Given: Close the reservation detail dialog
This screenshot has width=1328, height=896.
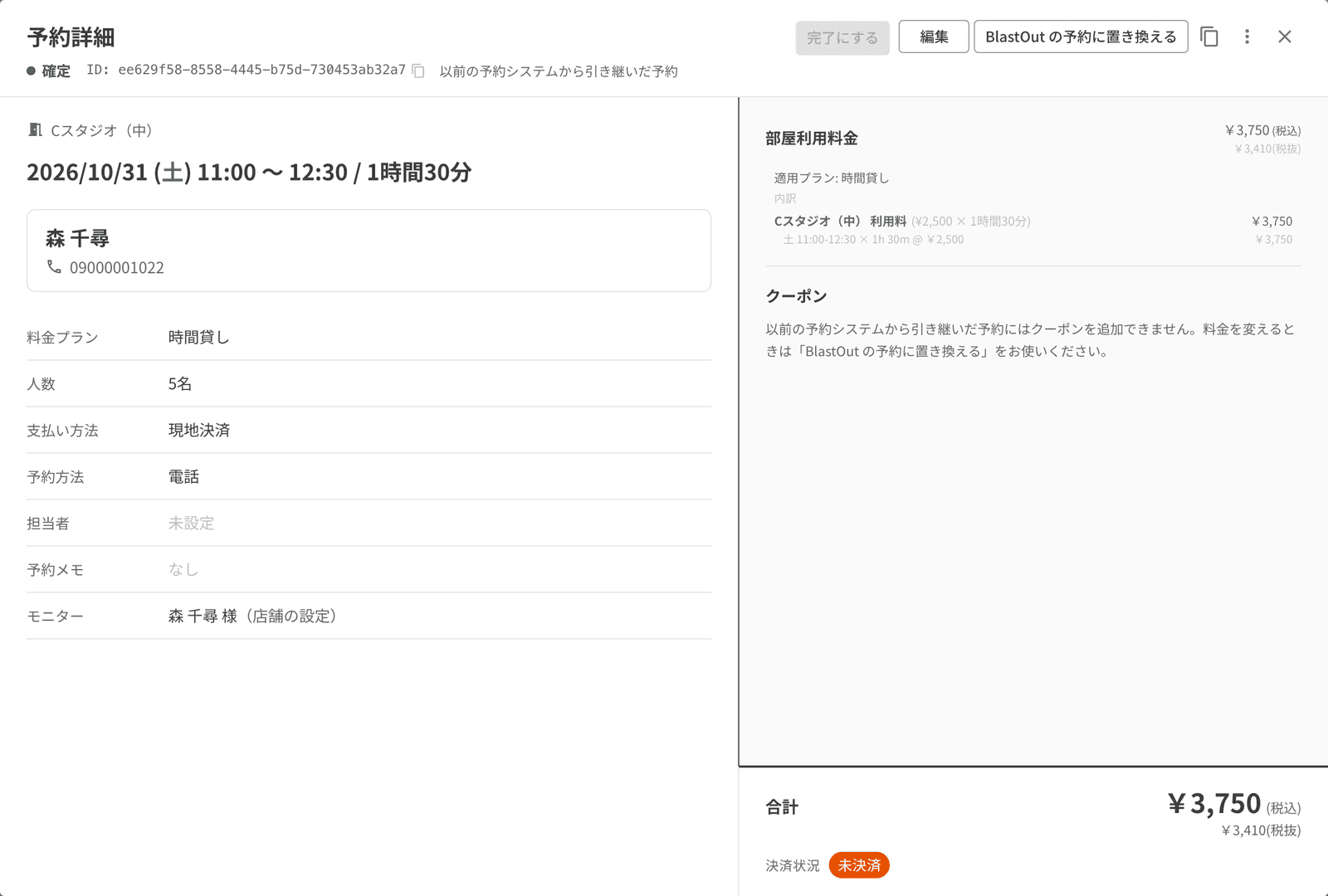Looking at the screenshot, I should (x=1285, y=37).
